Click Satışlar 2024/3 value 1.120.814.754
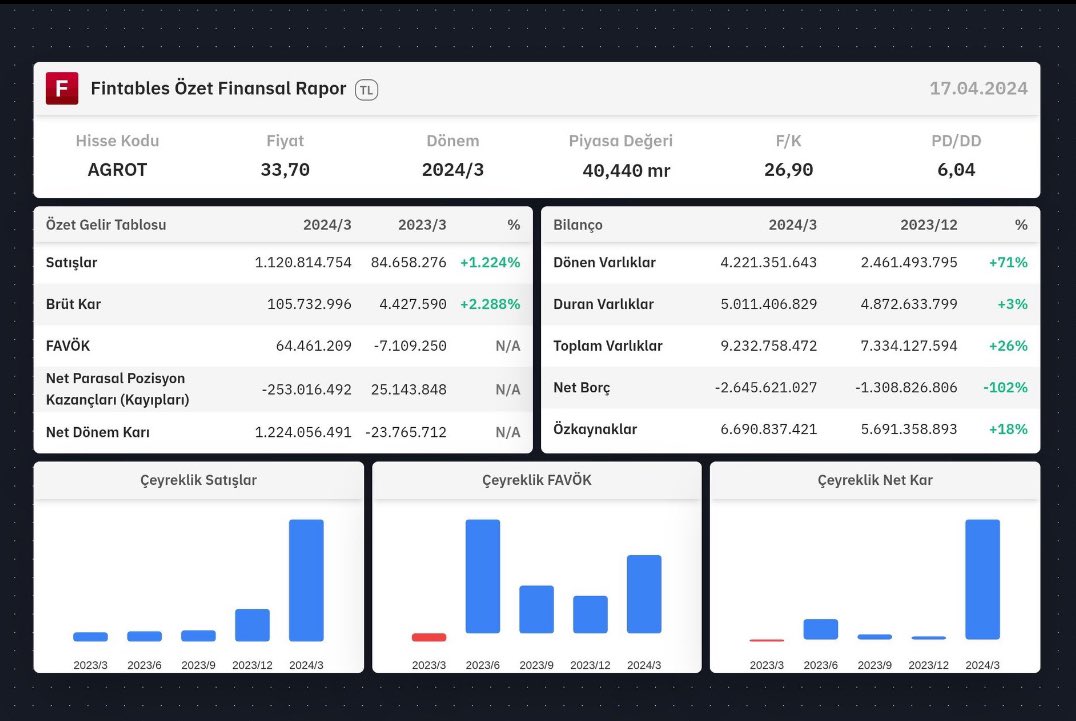 pyautogui.click(x=303, y=263)
